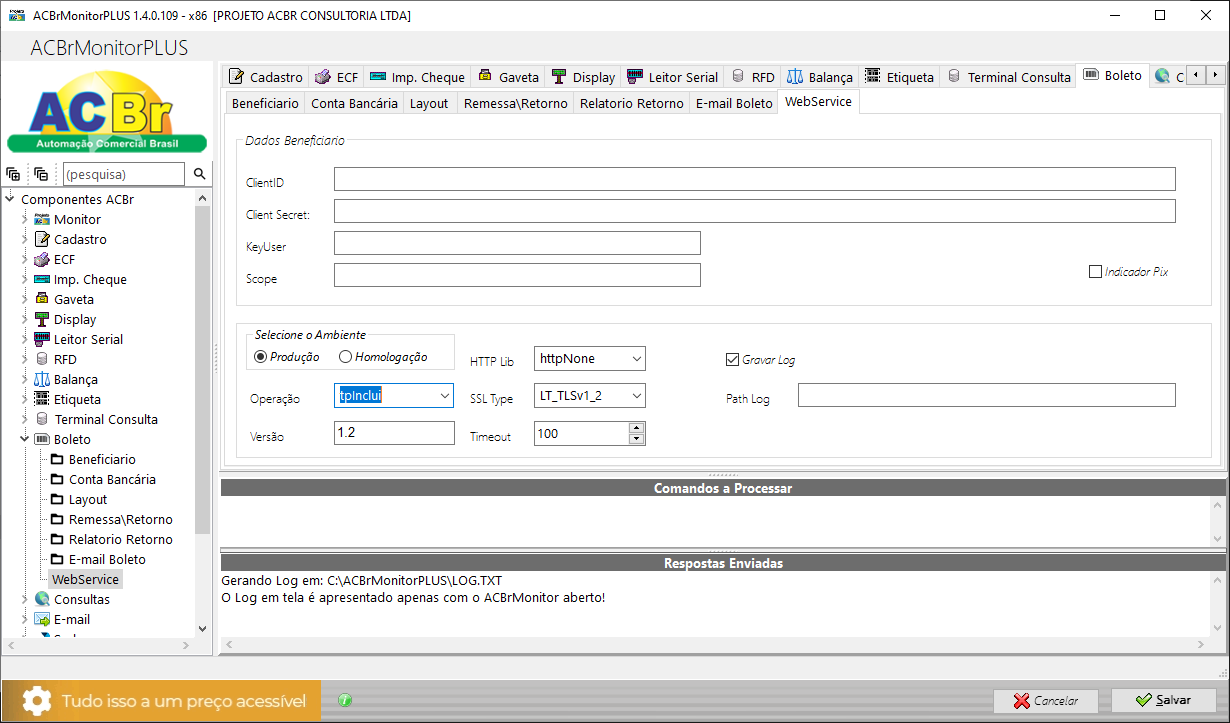Select the Etiqueta icon in tree
This screenshot has width=1230, height=723.
click(42, 399)
